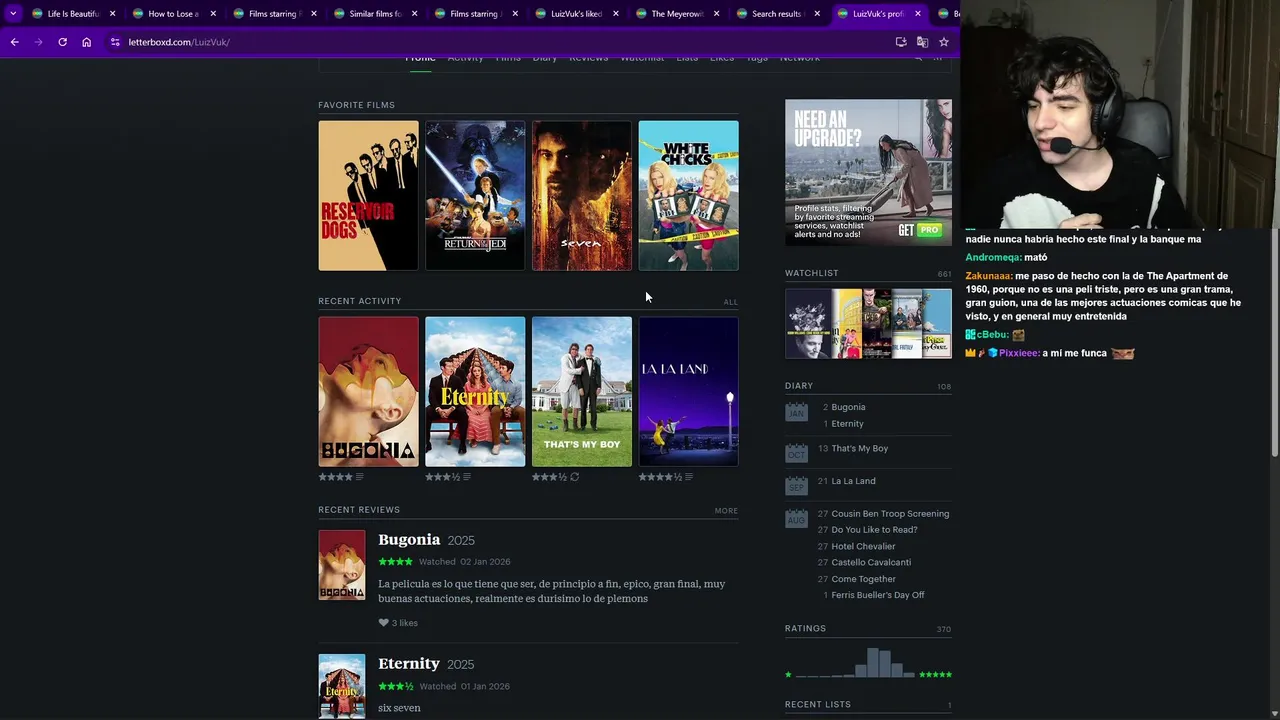The width and height of the screenshot is (1280, 720).
Task: Open the Reservoir Dogs favorite poster
Action: click(x=368, y=196)
